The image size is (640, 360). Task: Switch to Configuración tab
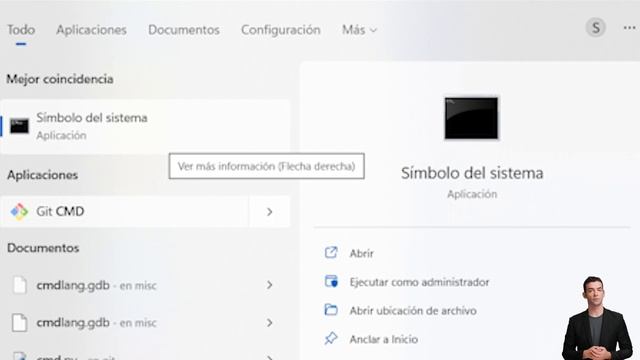280,30
